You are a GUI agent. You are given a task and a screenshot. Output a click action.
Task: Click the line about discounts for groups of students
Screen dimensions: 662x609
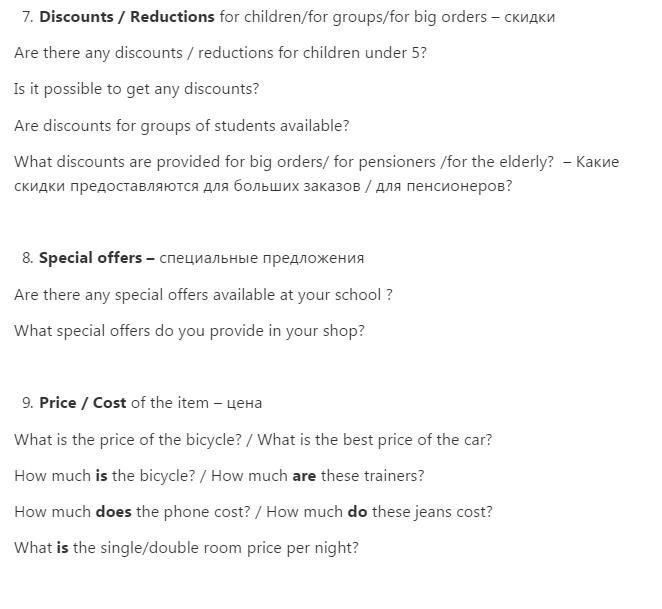click(x=182, y=126)
